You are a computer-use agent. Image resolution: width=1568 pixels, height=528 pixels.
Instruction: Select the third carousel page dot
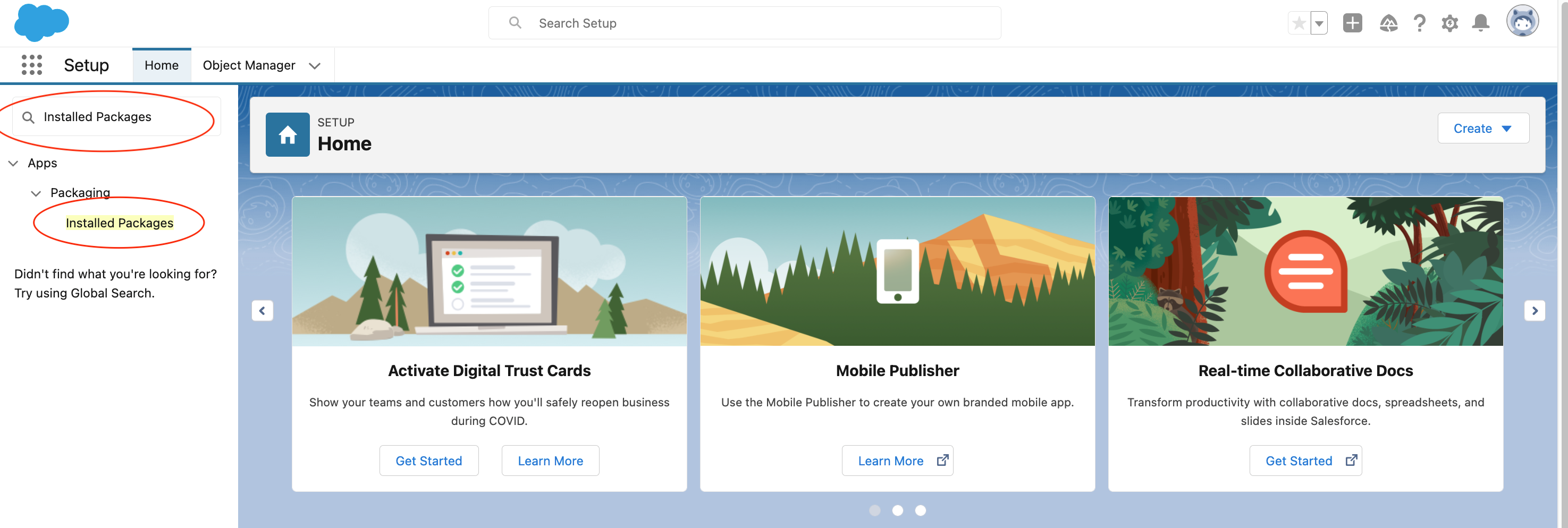pos(921,510)
